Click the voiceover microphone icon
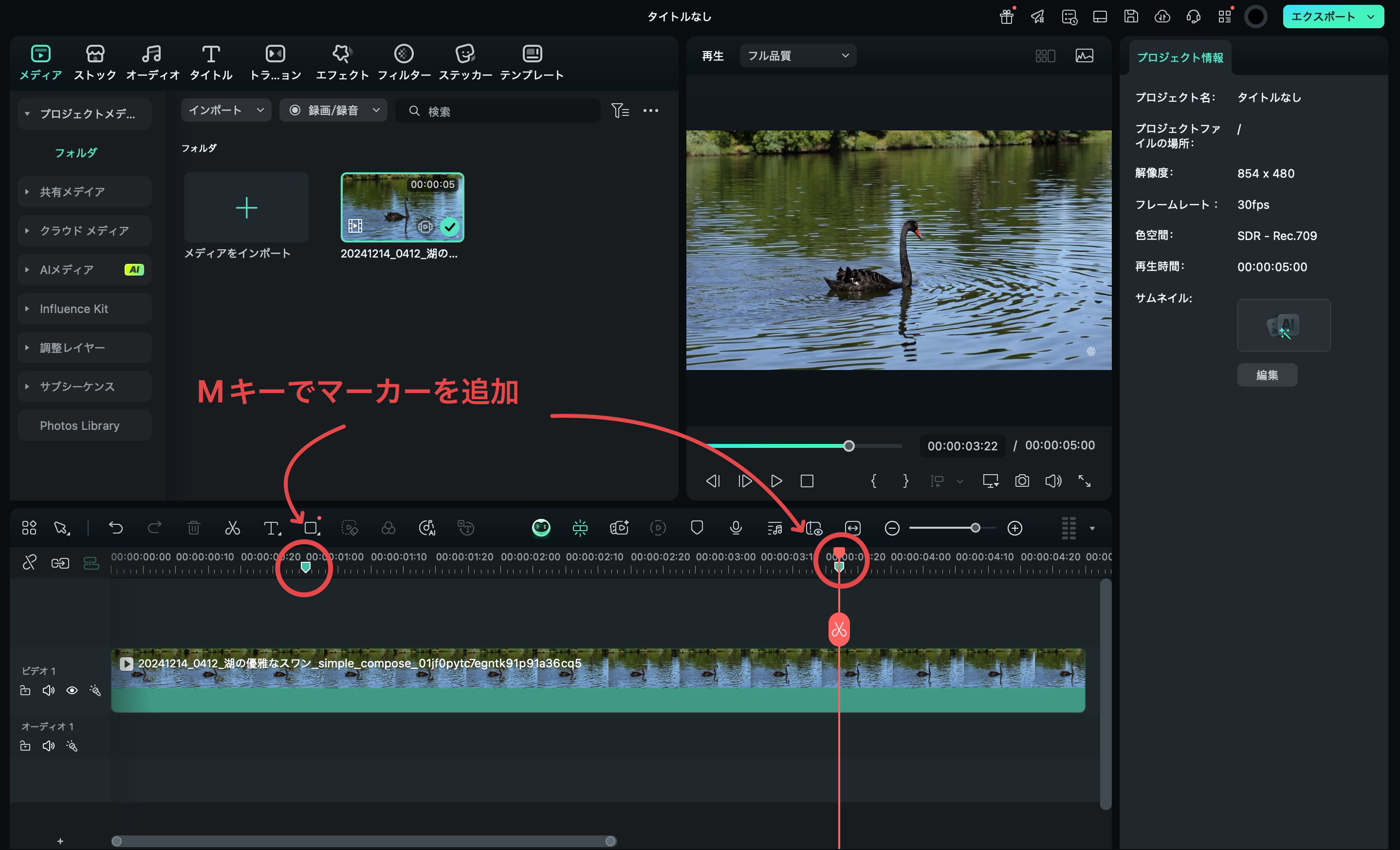Image resolution: width=1400 pixels, height=850 pixels. (736, 528)
